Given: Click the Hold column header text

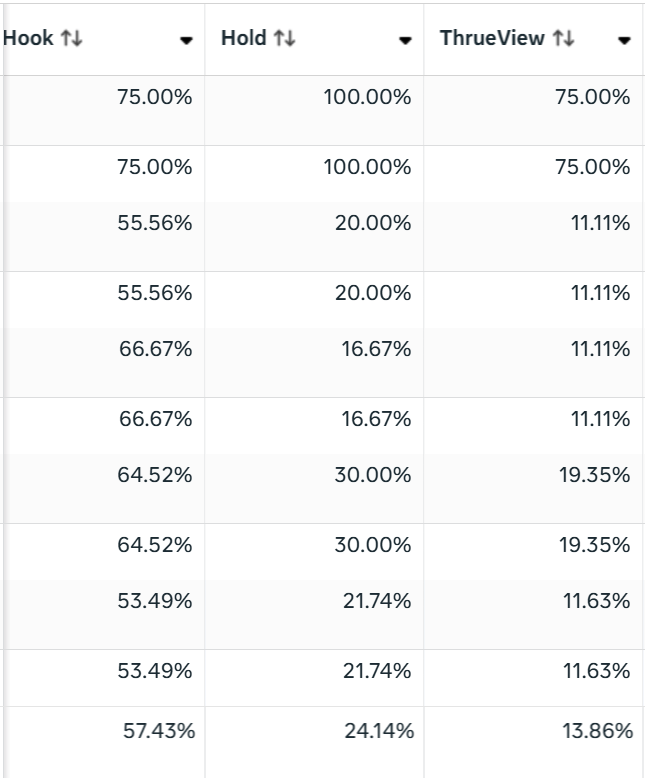Looking at the screenshot, I should point(244,39).
